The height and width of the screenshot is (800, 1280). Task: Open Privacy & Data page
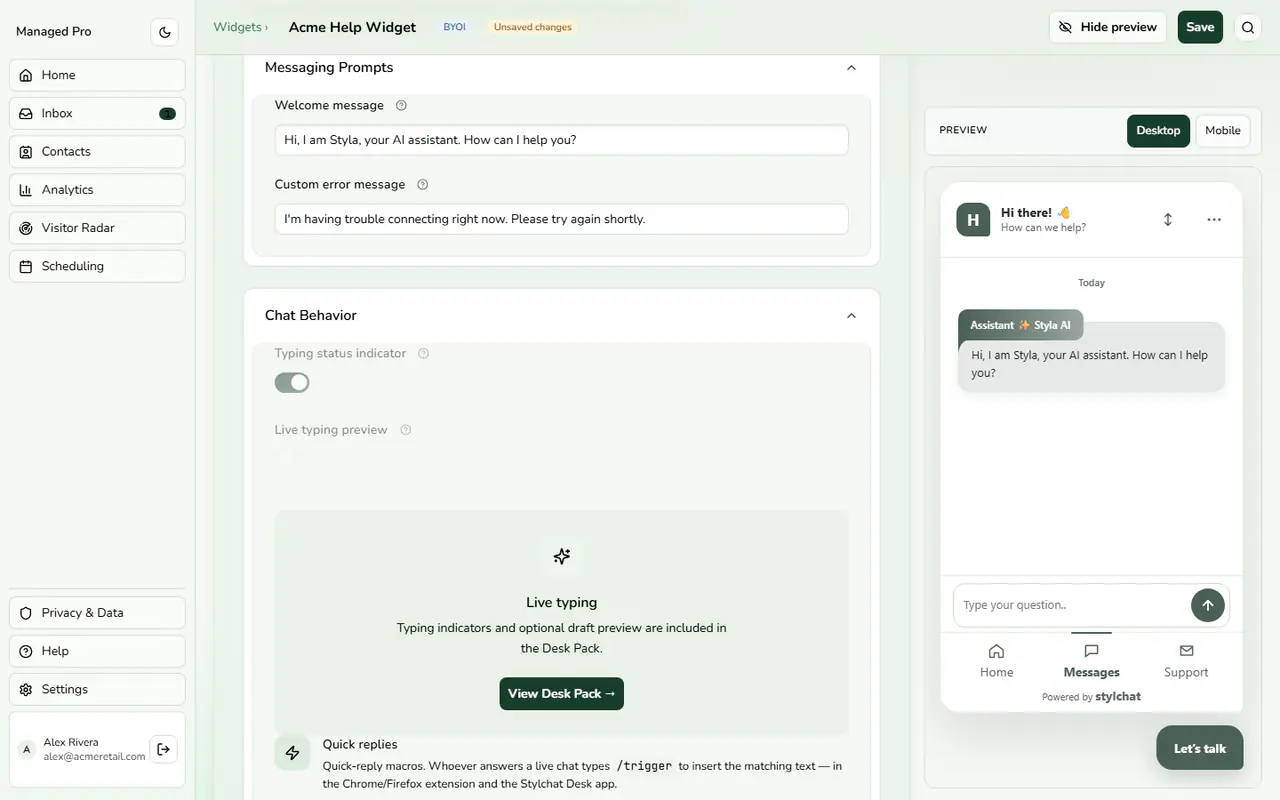[97, 613]
